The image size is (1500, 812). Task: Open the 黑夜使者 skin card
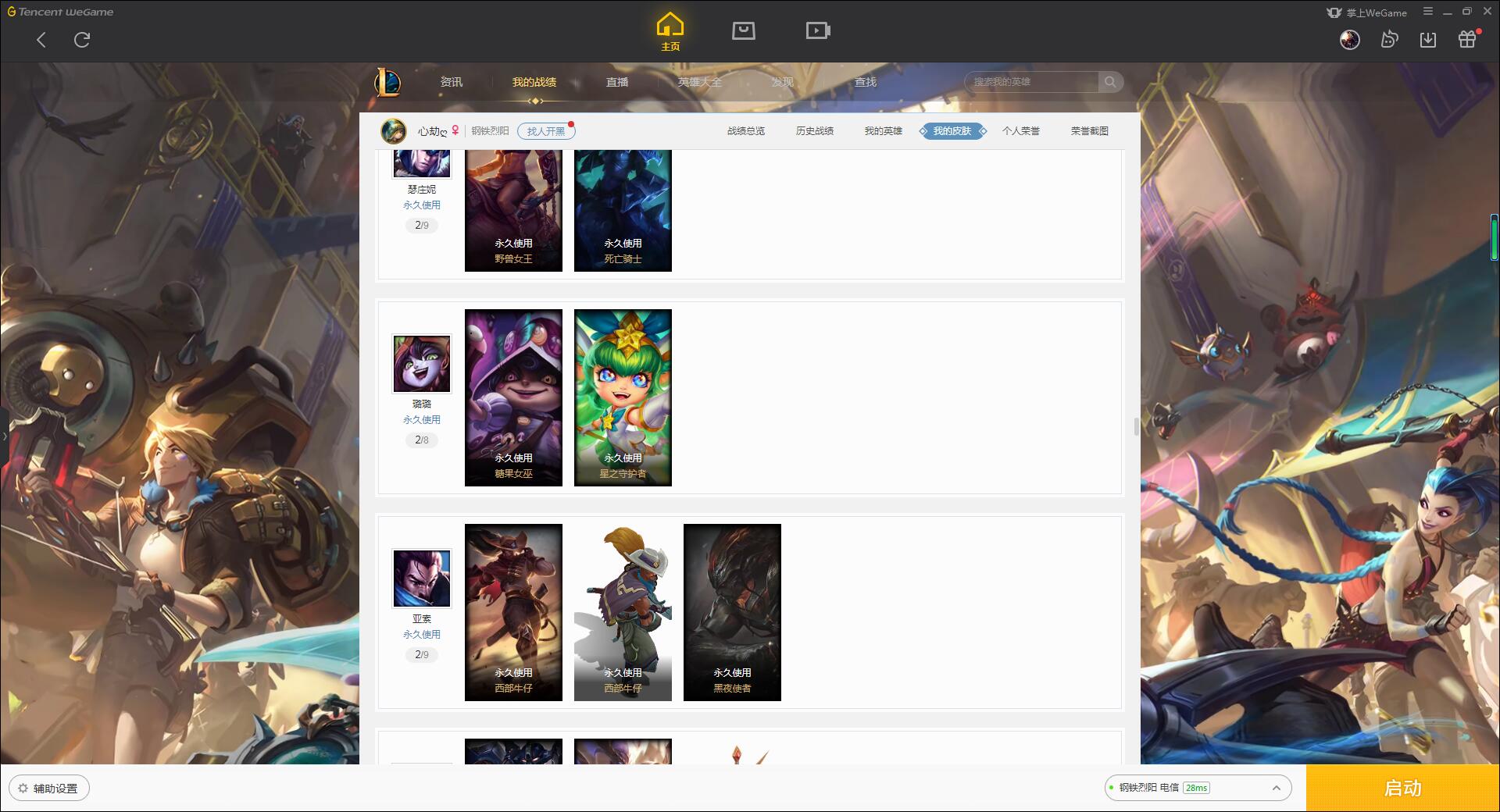click(732, 612)
